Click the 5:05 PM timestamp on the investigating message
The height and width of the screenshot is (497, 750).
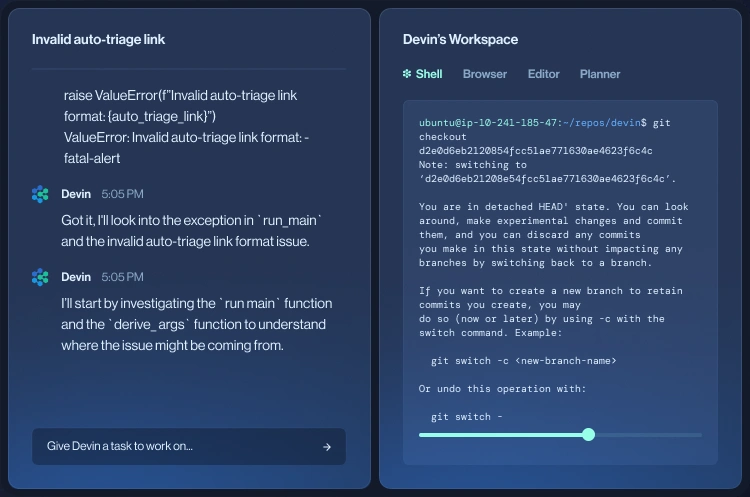click(122, 277)
